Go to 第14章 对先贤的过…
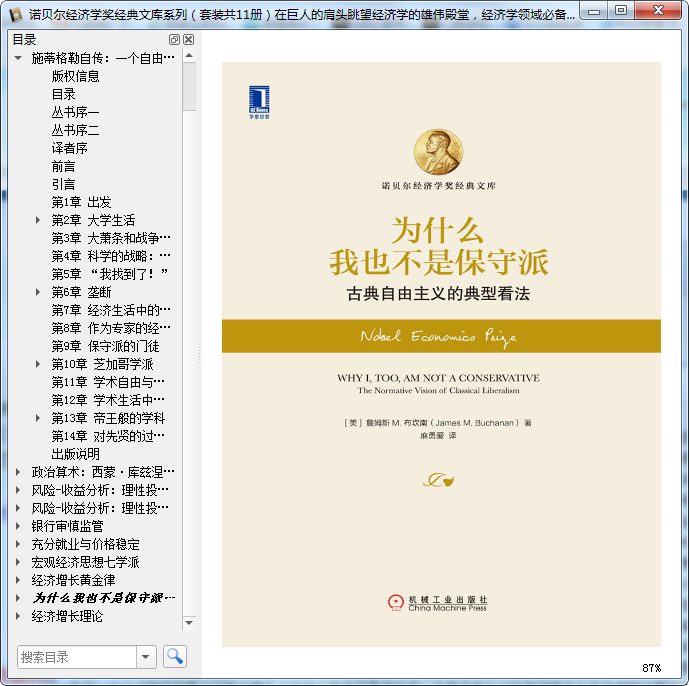689x686 pixels. pos(108,436)
